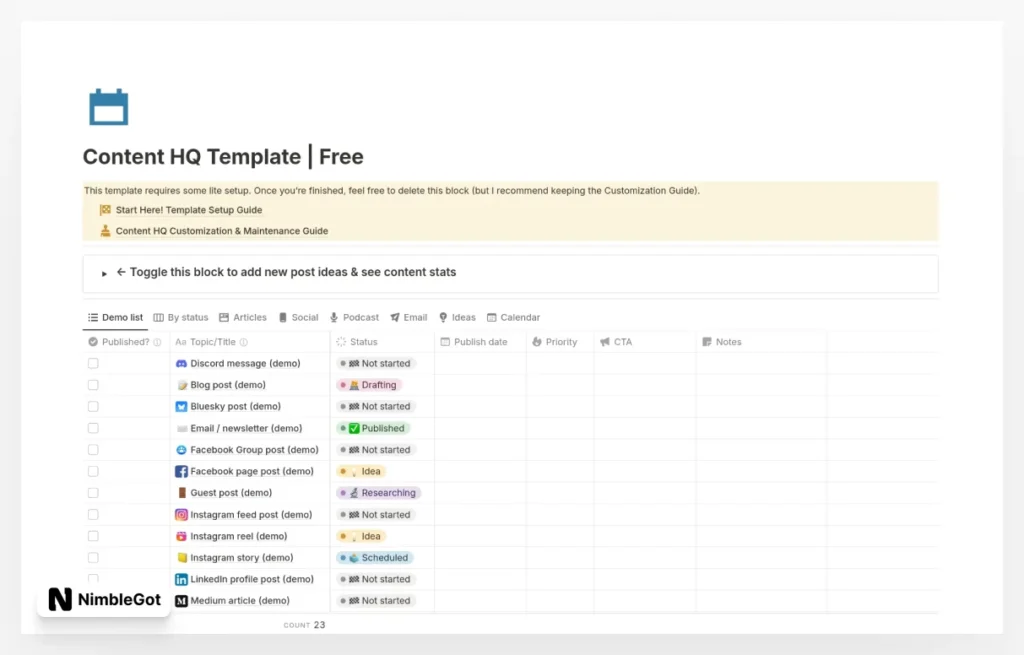This screenshot has height=655, width=1024.
Task: Open Published status tag of Email / newsletter
Action: pyautogui.click(x=373, y=428)
